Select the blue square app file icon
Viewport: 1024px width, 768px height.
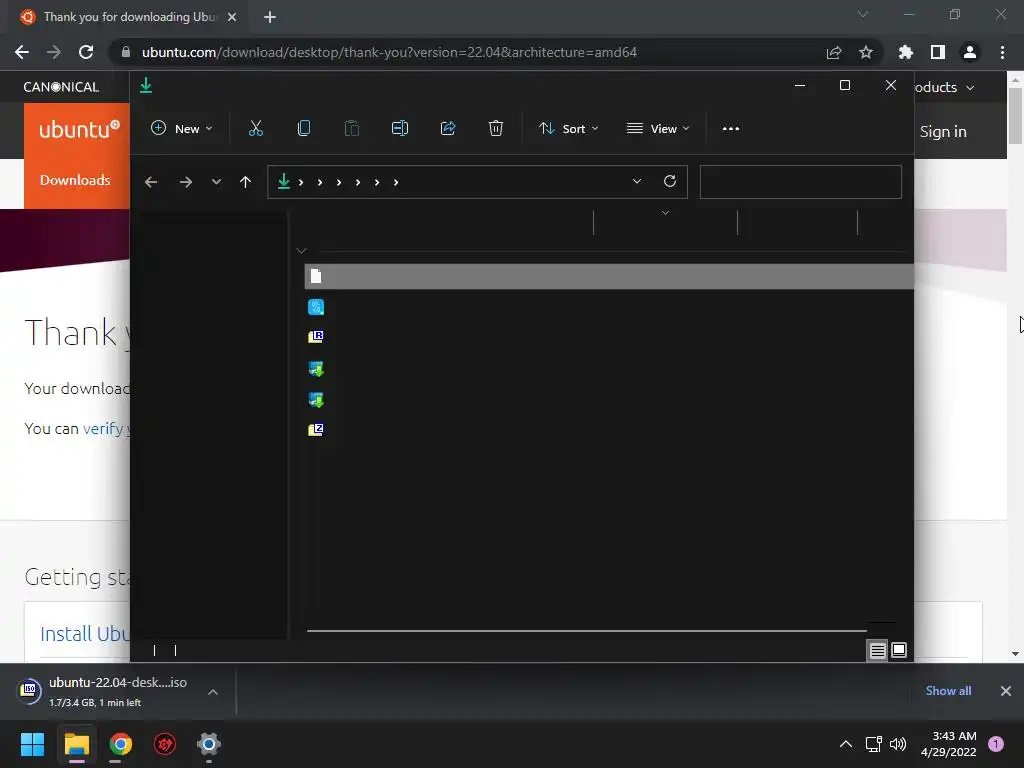point(316,307)
